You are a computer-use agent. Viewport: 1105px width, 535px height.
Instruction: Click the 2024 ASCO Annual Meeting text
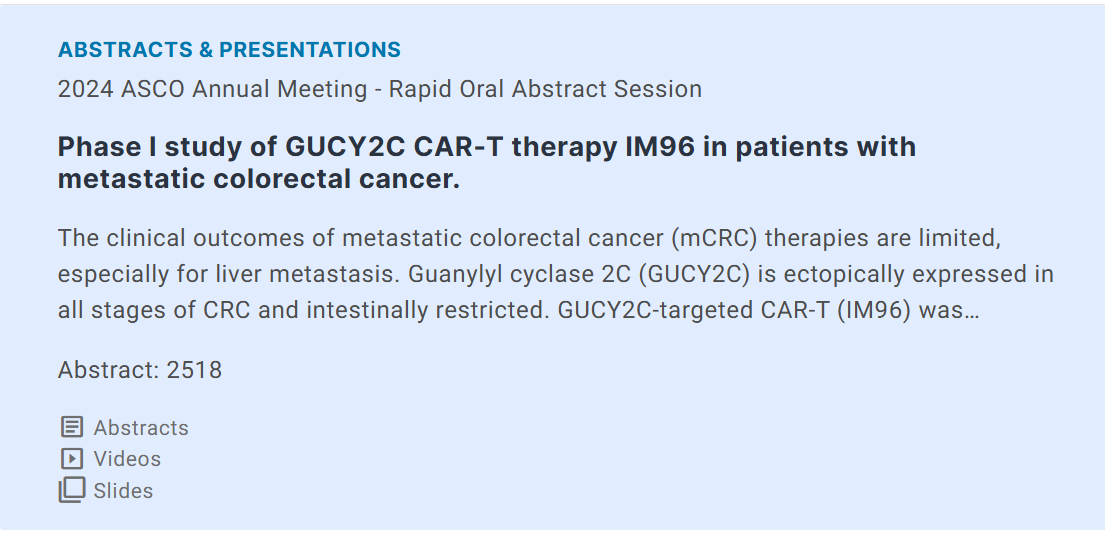[213, 90]
